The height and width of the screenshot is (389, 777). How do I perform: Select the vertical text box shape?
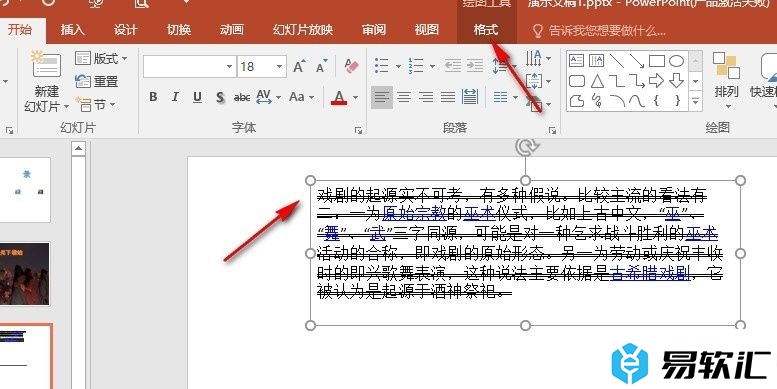(x=597, y=61)
